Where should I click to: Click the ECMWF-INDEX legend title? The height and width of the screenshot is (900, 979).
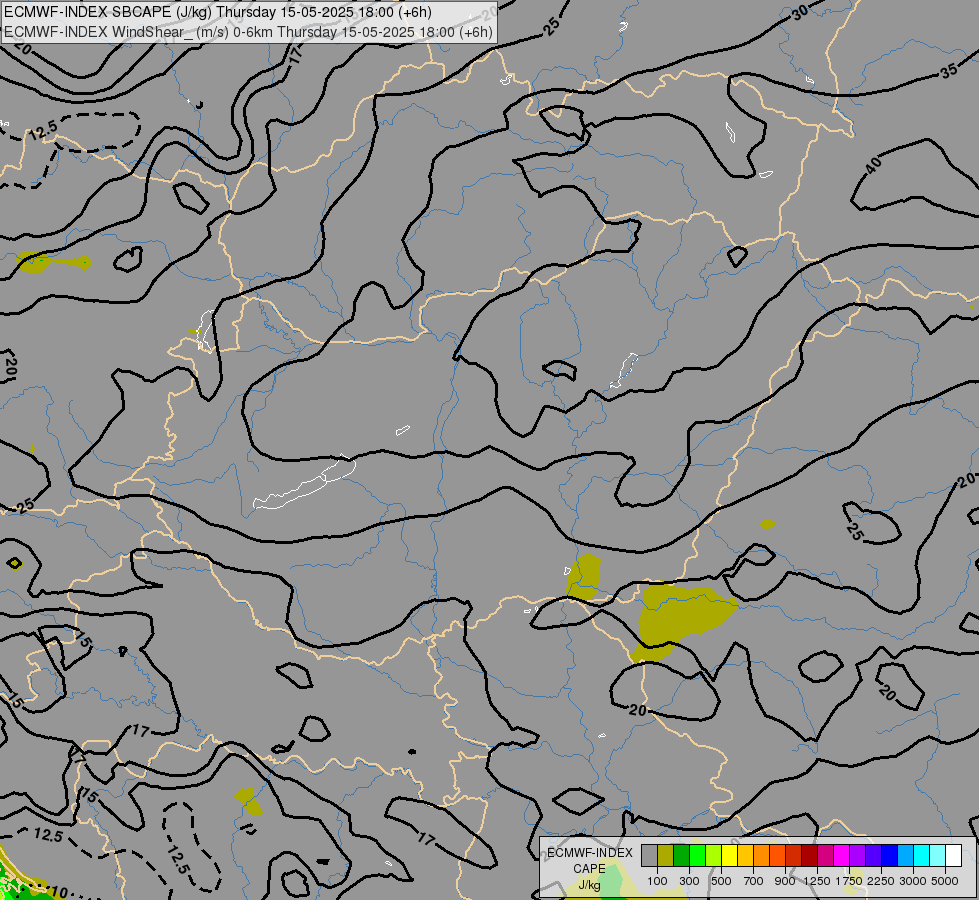(590, 853)
